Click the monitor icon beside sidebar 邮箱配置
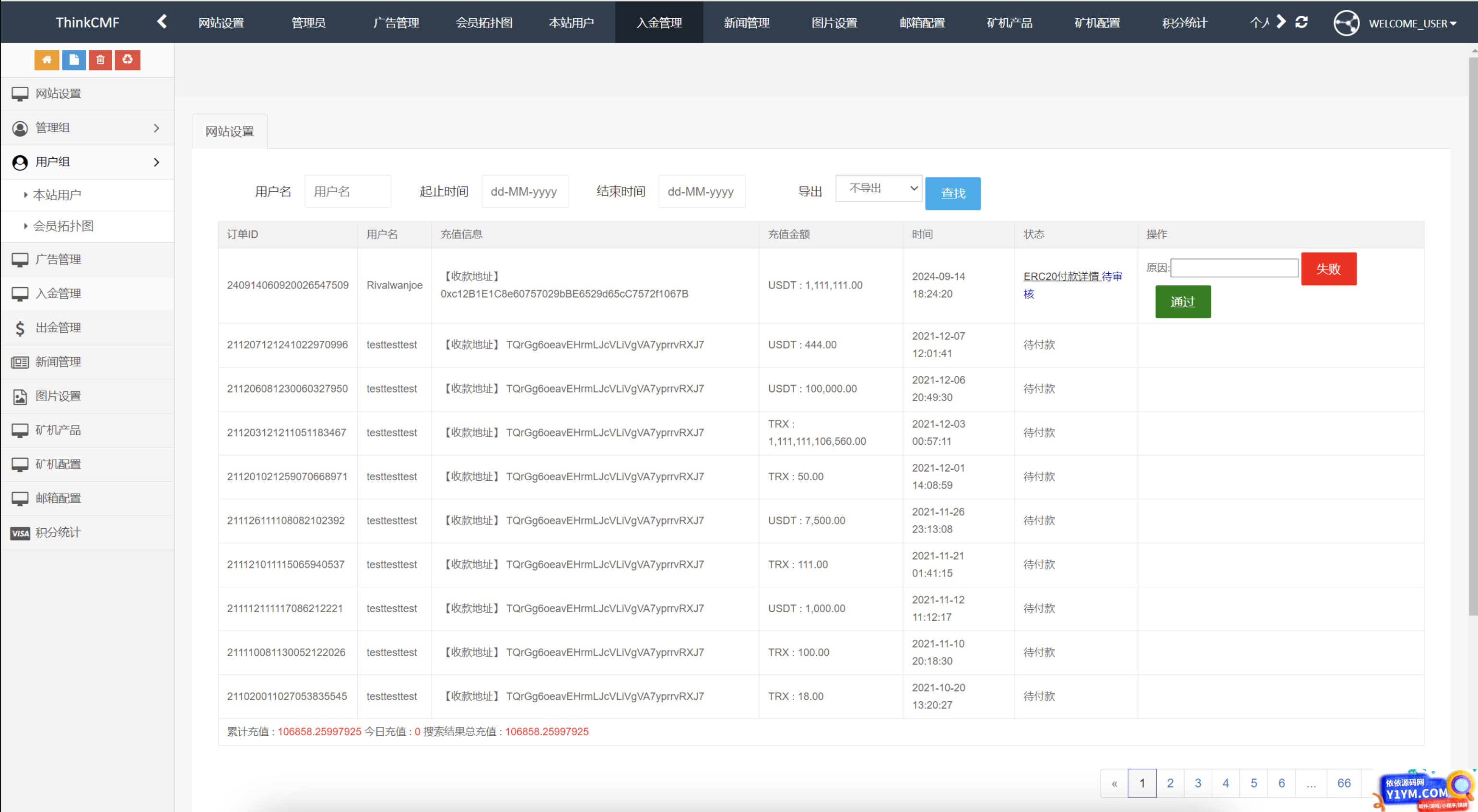 (x=20, y=499)
